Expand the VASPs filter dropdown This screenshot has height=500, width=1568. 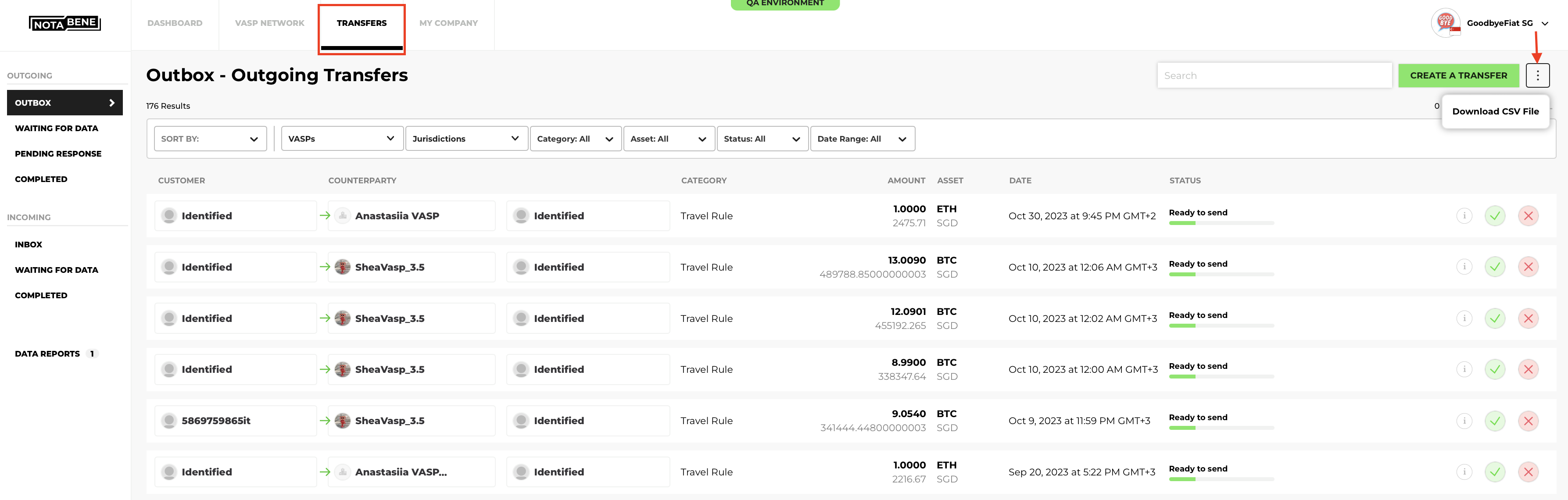tap(342, 139)
